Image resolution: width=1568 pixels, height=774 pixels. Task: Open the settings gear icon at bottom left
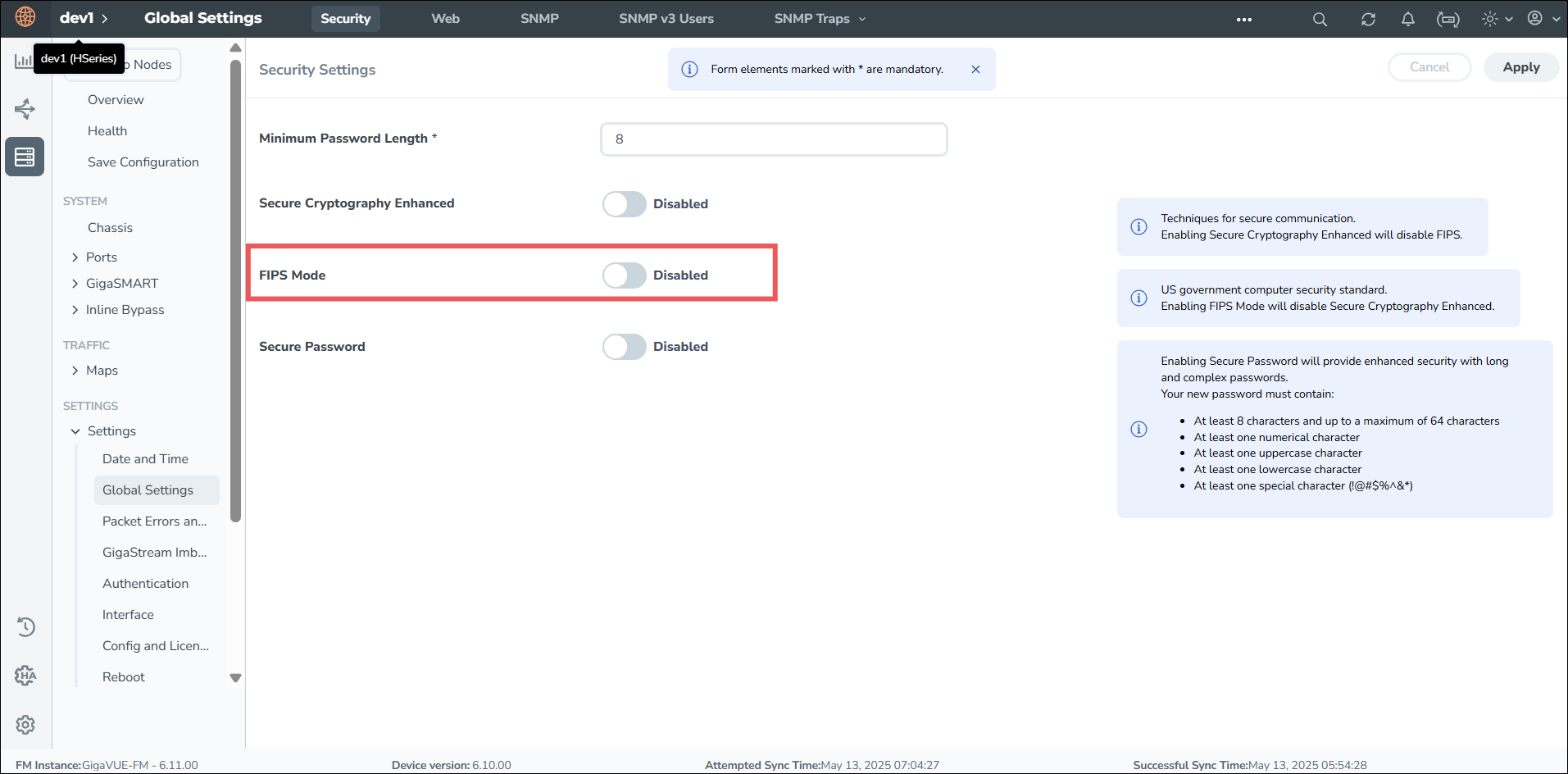[x=25, y=725]
